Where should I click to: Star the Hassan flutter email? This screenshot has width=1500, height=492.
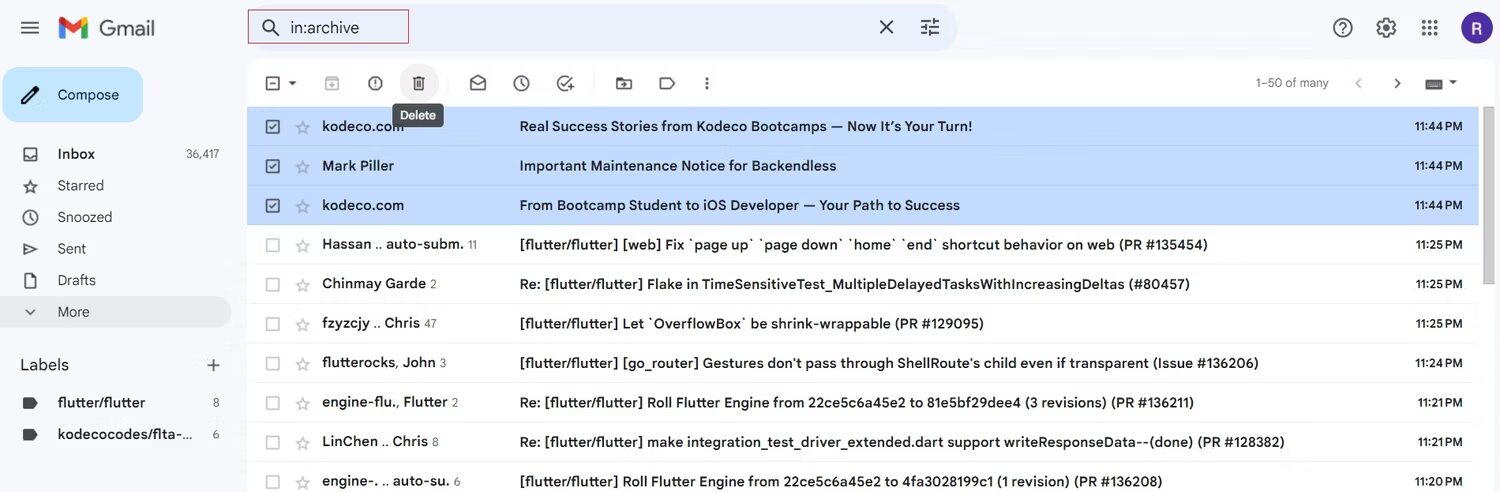(x=302, y=245)
